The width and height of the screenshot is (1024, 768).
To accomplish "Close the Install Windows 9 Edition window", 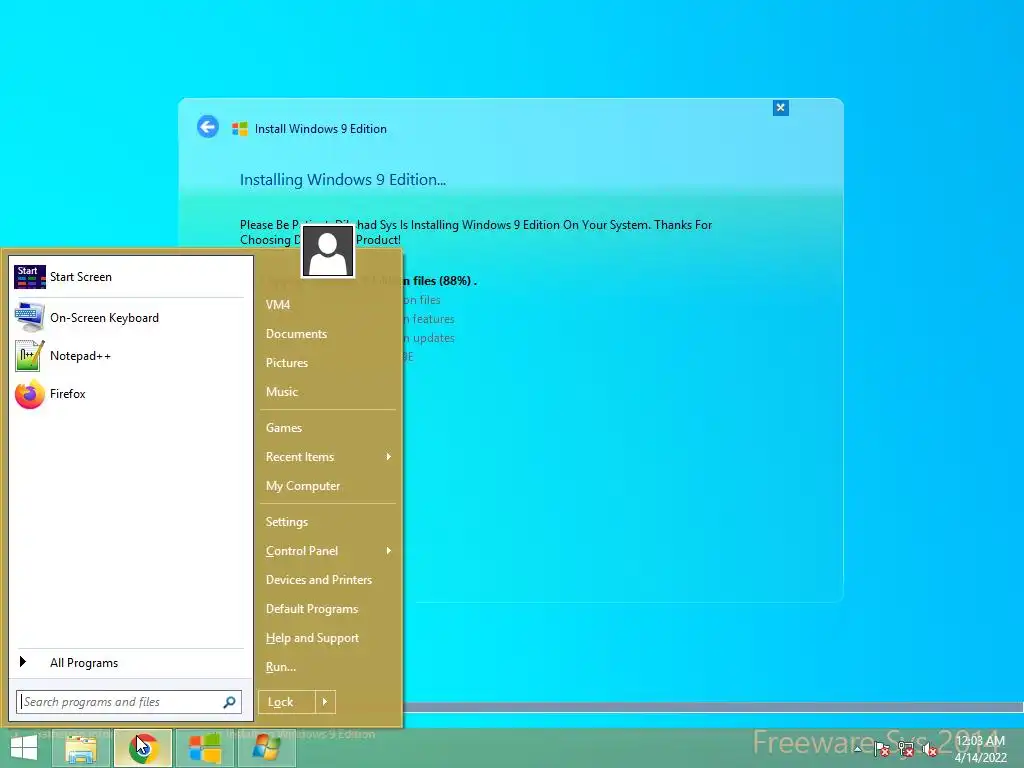I will [x=780, y=108].
